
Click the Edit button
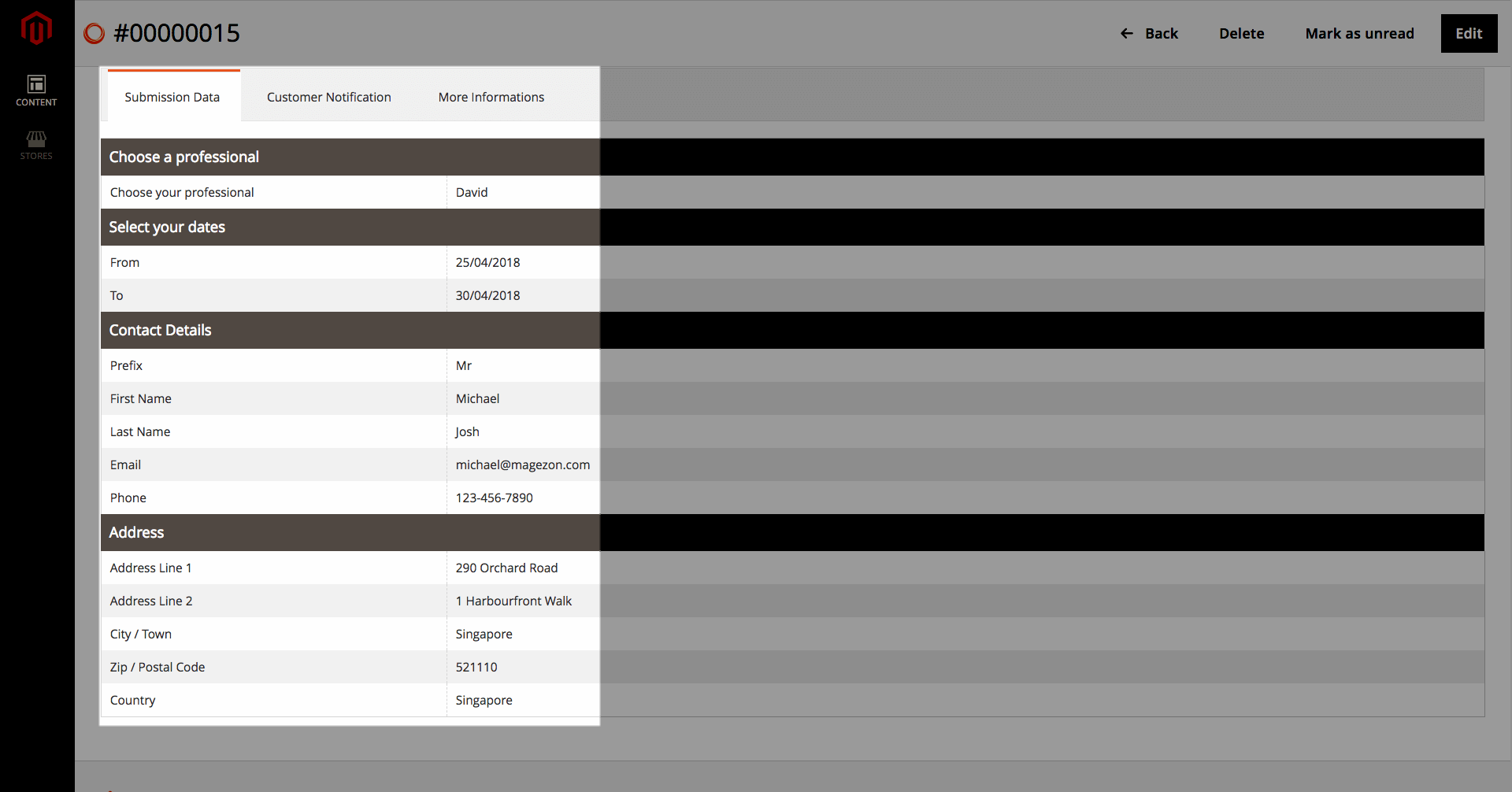pyautogui.click(x=1469, y=33)
